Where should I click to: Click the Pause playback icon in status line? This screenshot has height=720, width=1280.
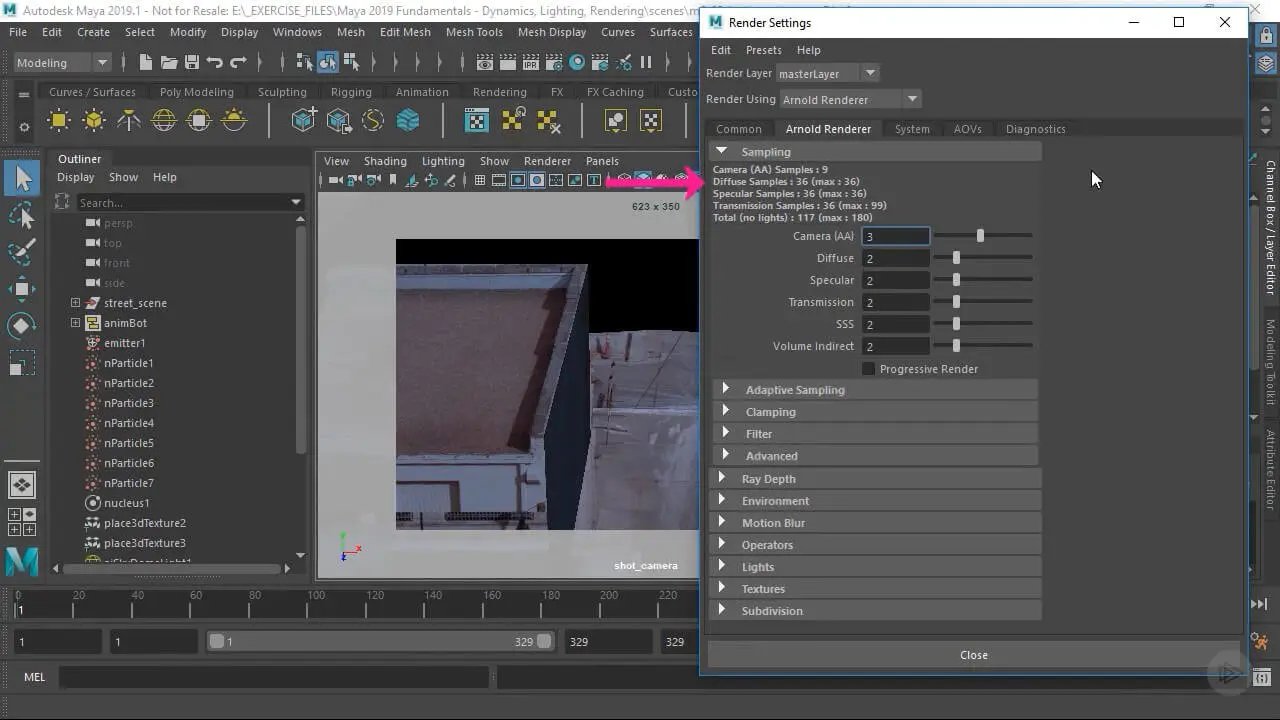tap(646, 62)
